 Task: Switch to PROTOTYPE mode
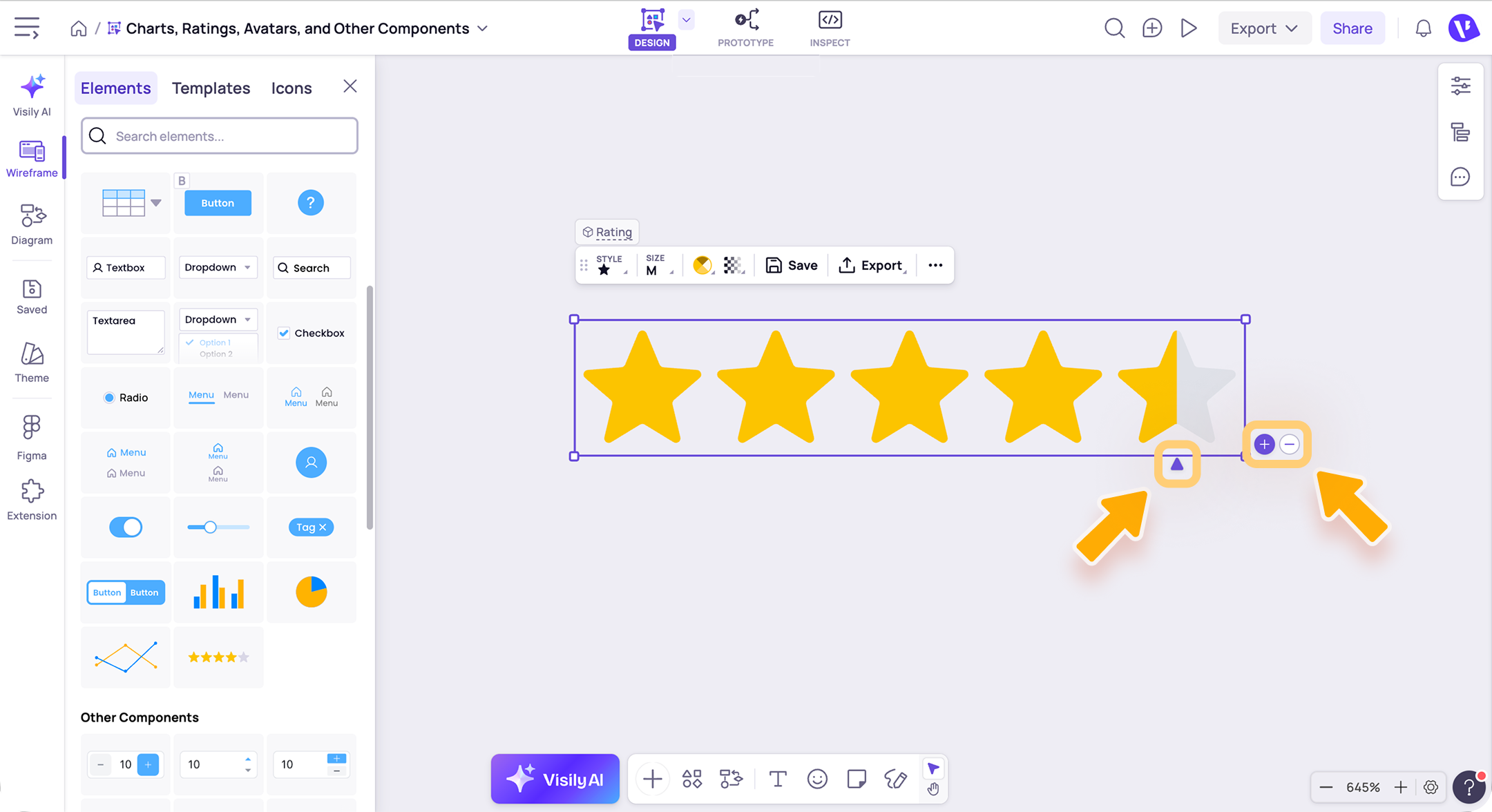click(x=745, y=28)
